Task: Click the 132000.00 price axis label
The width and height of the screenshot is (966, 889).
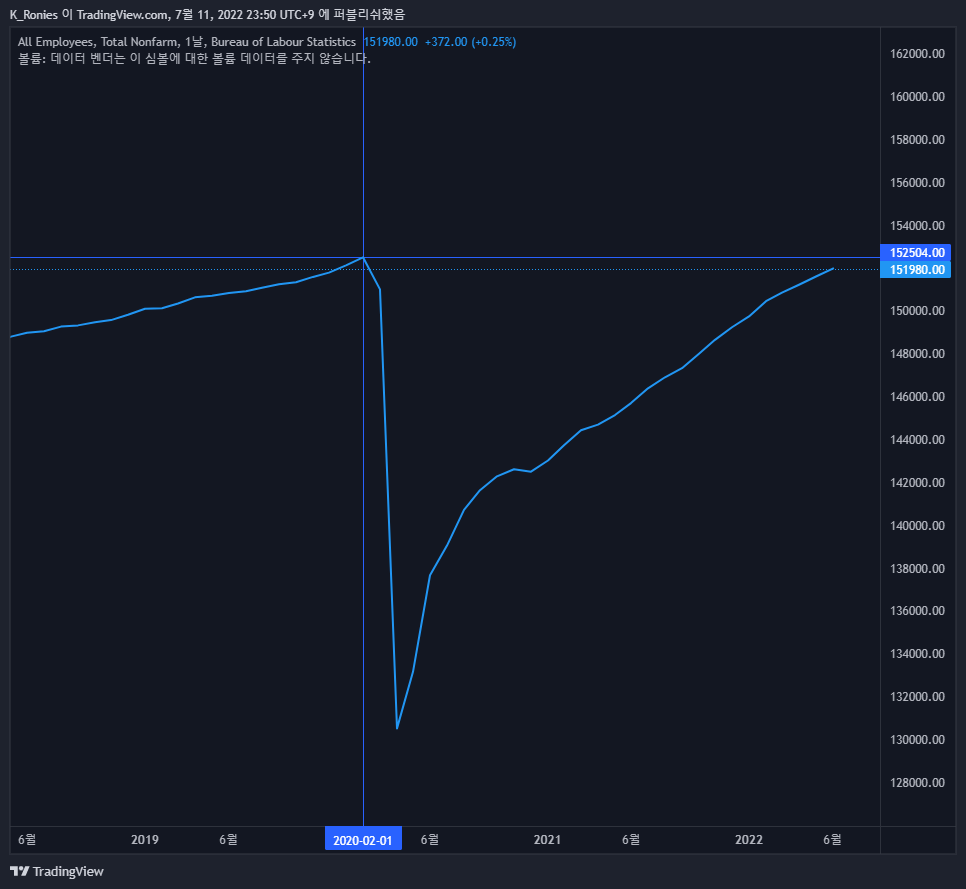Action: pyautogui.click(x=917, y=697)
